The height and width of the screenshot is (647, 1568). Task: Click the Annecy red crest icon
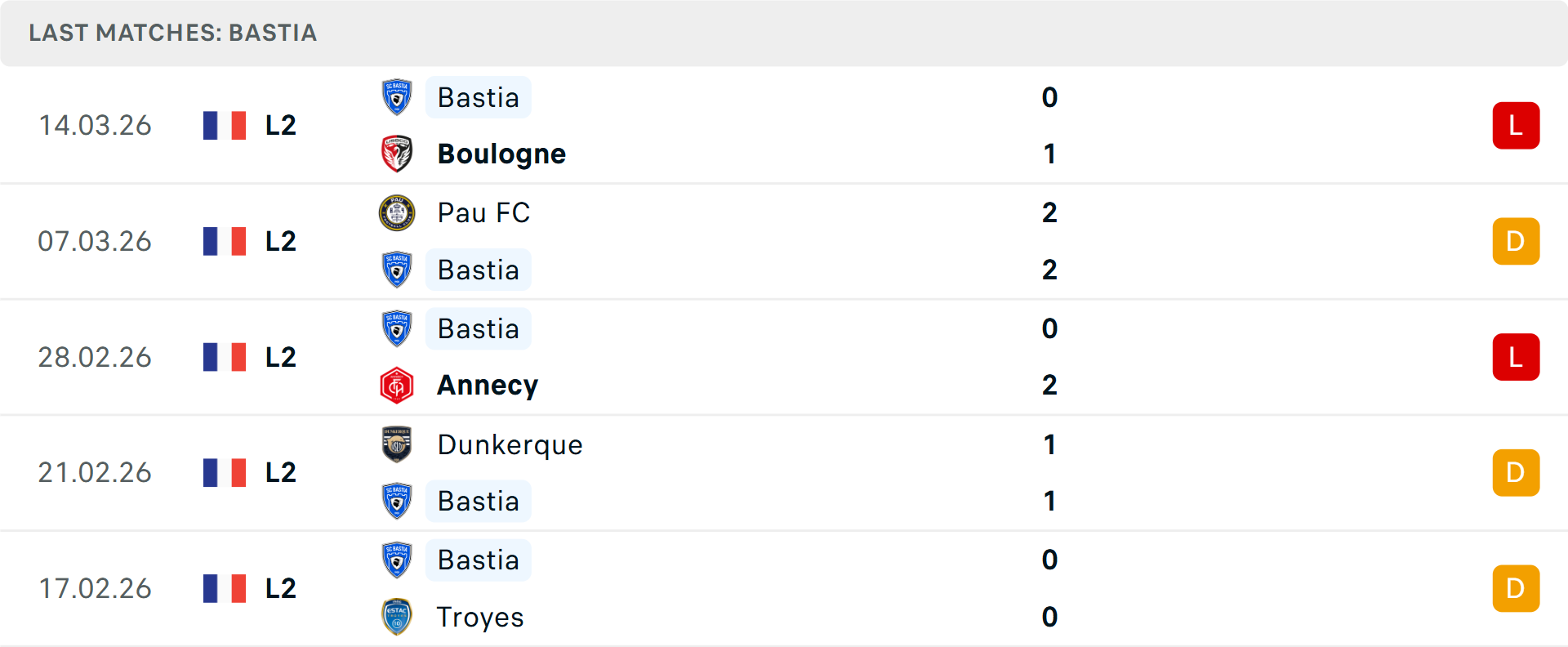397,386
